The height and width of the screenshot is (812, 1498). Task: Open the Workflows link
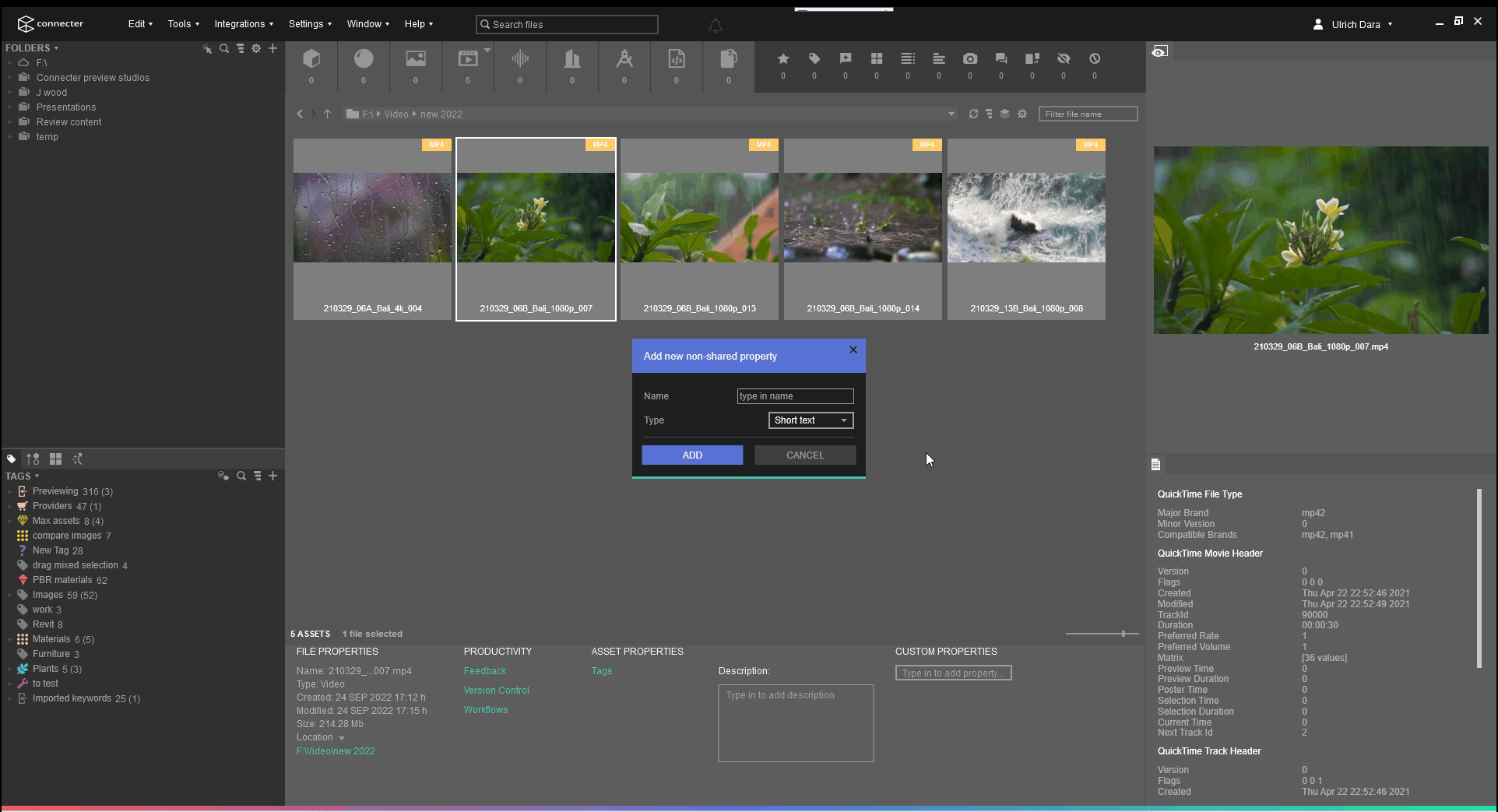point(486,710)
